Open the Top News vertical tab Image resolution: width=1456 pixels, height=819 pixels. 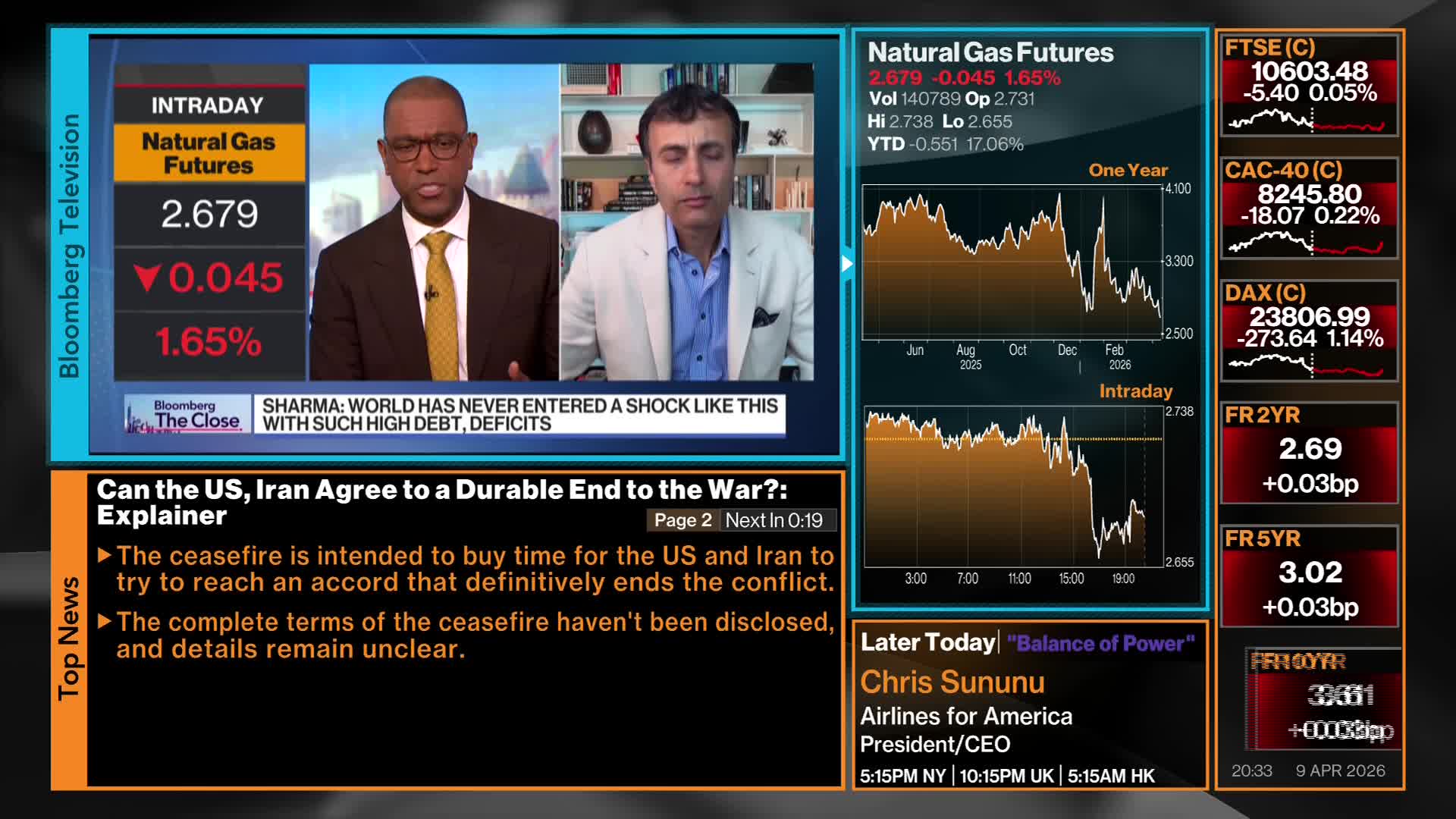coord(69,637)
